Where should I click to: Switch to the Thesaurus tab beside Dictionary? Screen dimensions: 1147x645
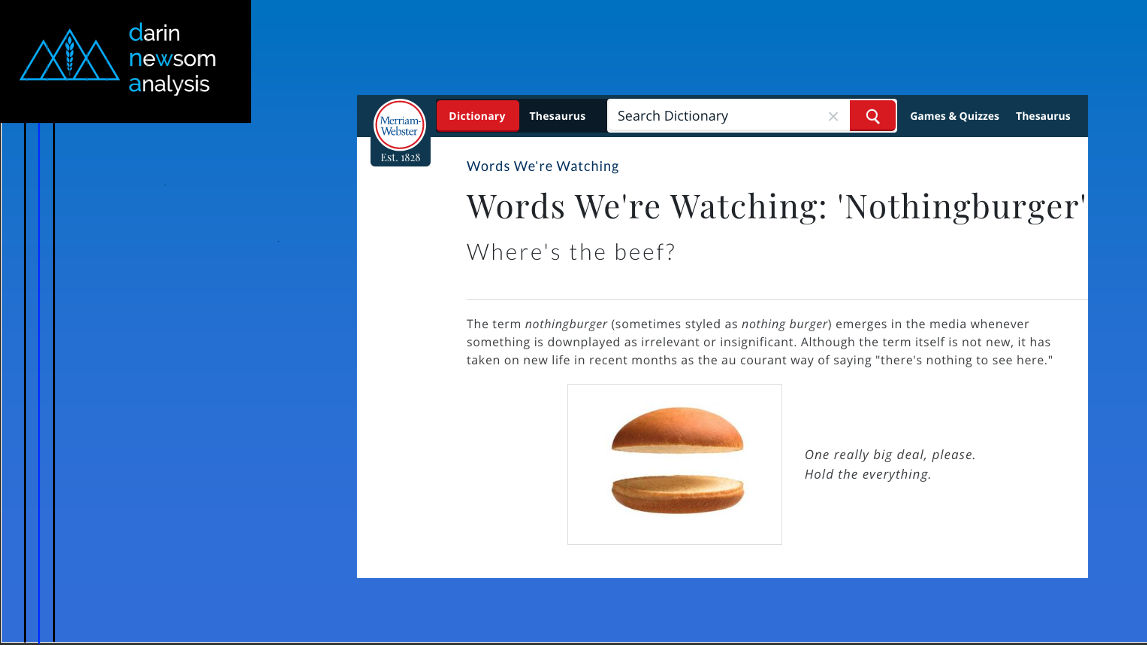[x=557, y=116]
